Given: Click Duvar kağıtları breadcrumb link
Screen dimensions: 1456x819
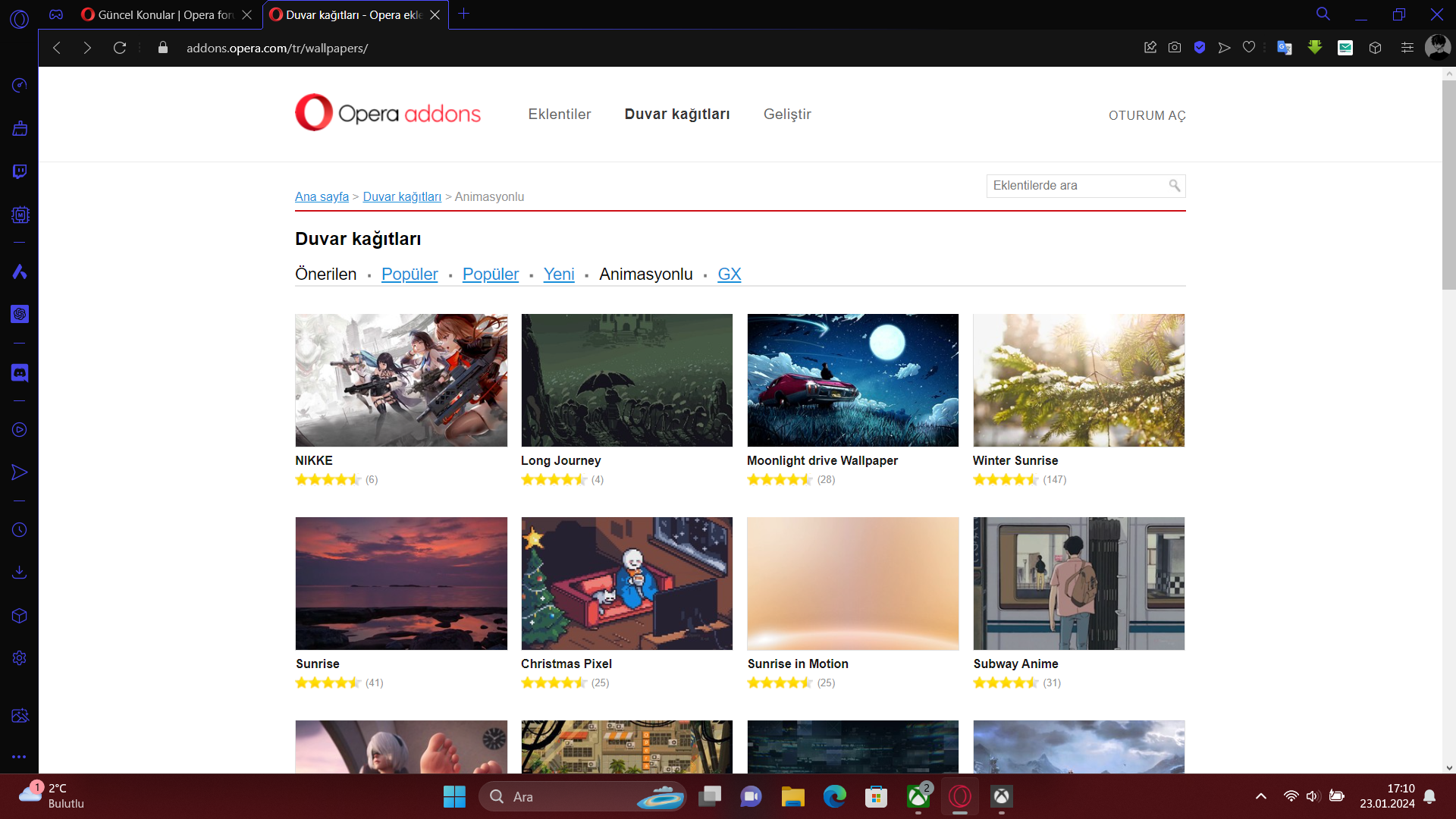Looking at the screenshot, I should [x=402, y=197].
